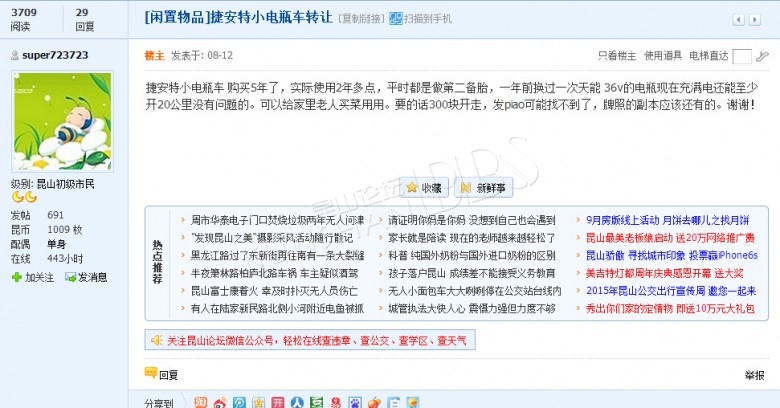Click the 新鲜事 share button

coord(481,187)
